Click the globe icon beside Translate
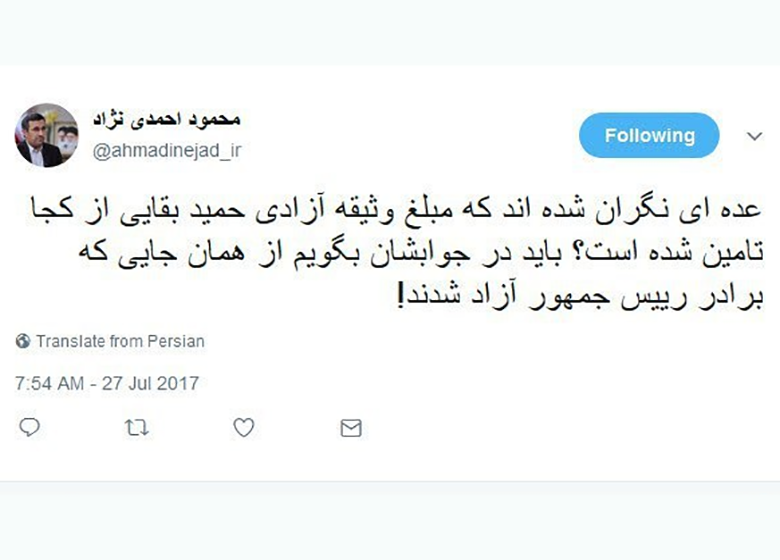The width and height of the screenshot is (780, 560). [23, 342]
